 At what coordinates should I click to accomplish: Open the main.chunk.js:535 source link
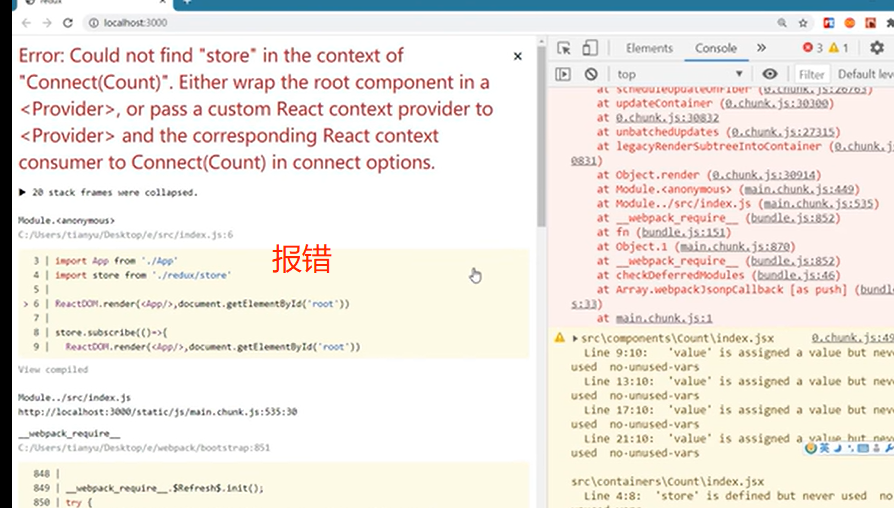click(818, 204)
